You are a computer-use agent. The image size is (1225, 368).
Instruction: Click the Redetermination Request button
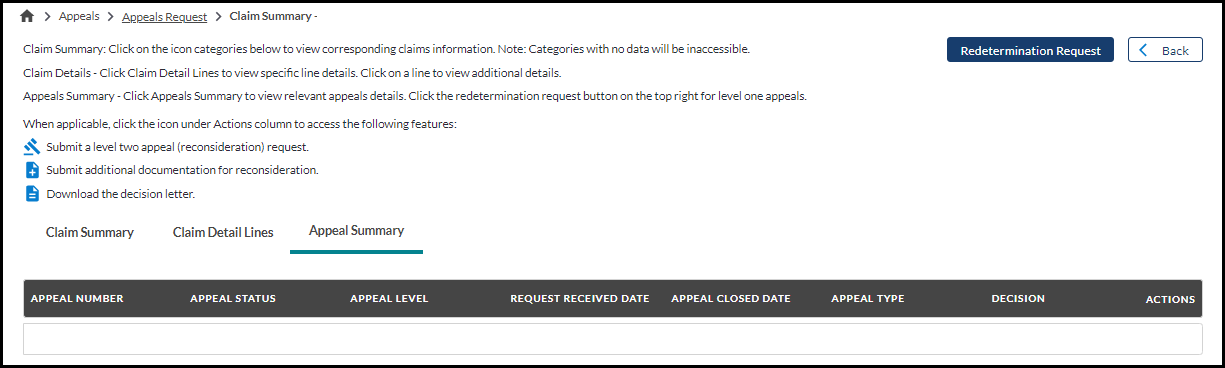(x=1030, y=51)
